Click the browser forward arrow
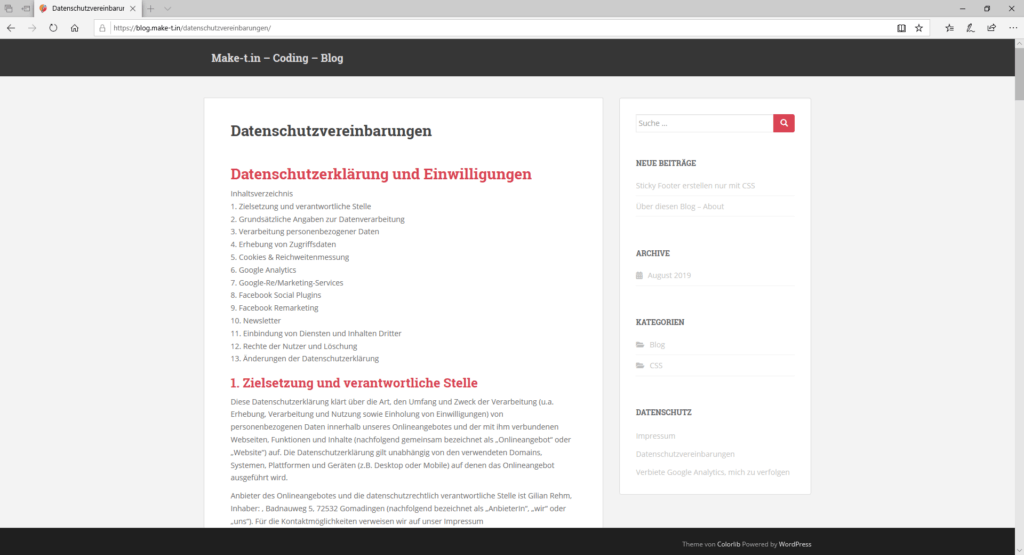 (x=32, y=28)
